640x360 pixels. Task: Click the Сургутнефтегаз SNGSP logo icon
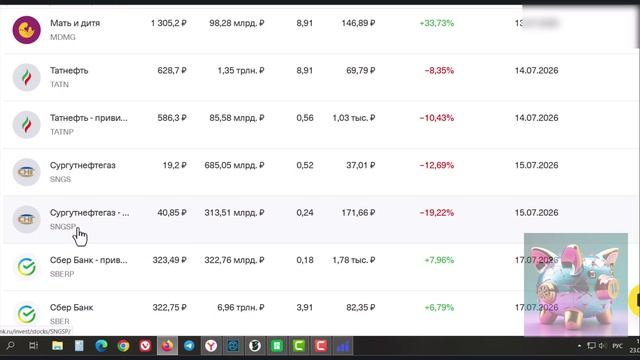point(27,219)
